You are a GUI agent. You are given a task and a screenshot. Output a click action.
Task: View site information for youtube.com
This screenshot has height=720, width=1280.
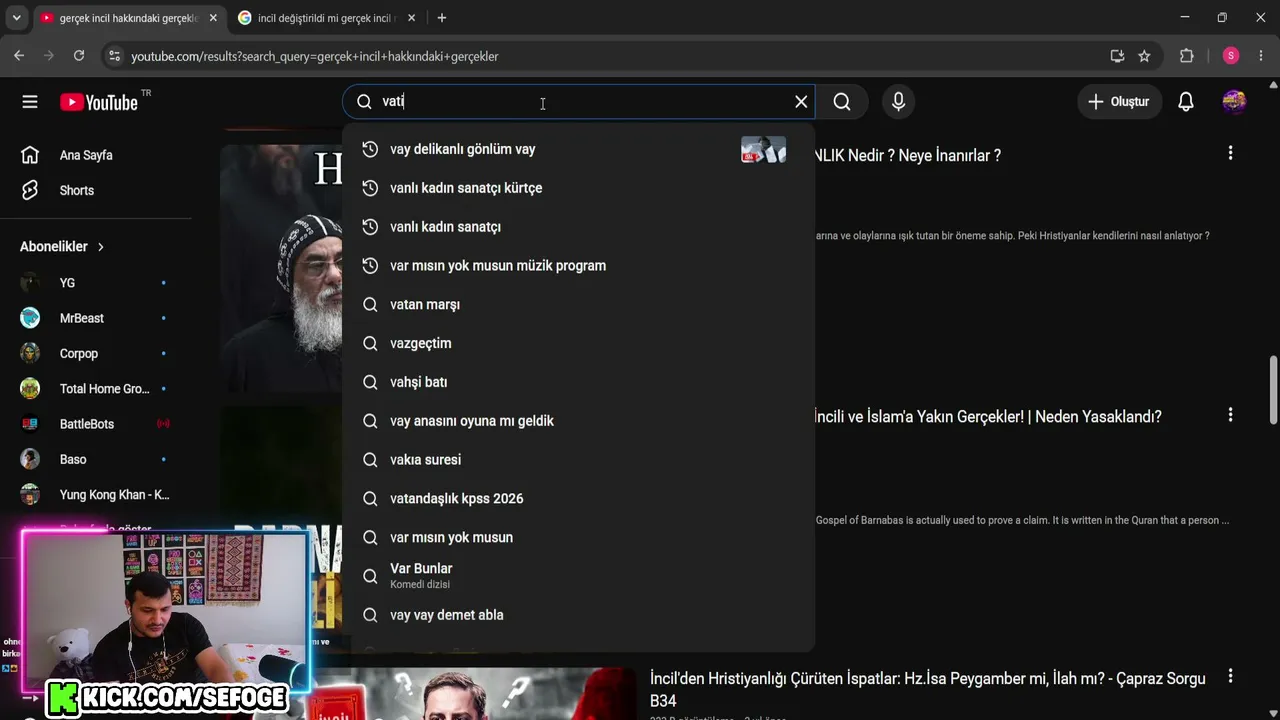click(x=114, y=56)
